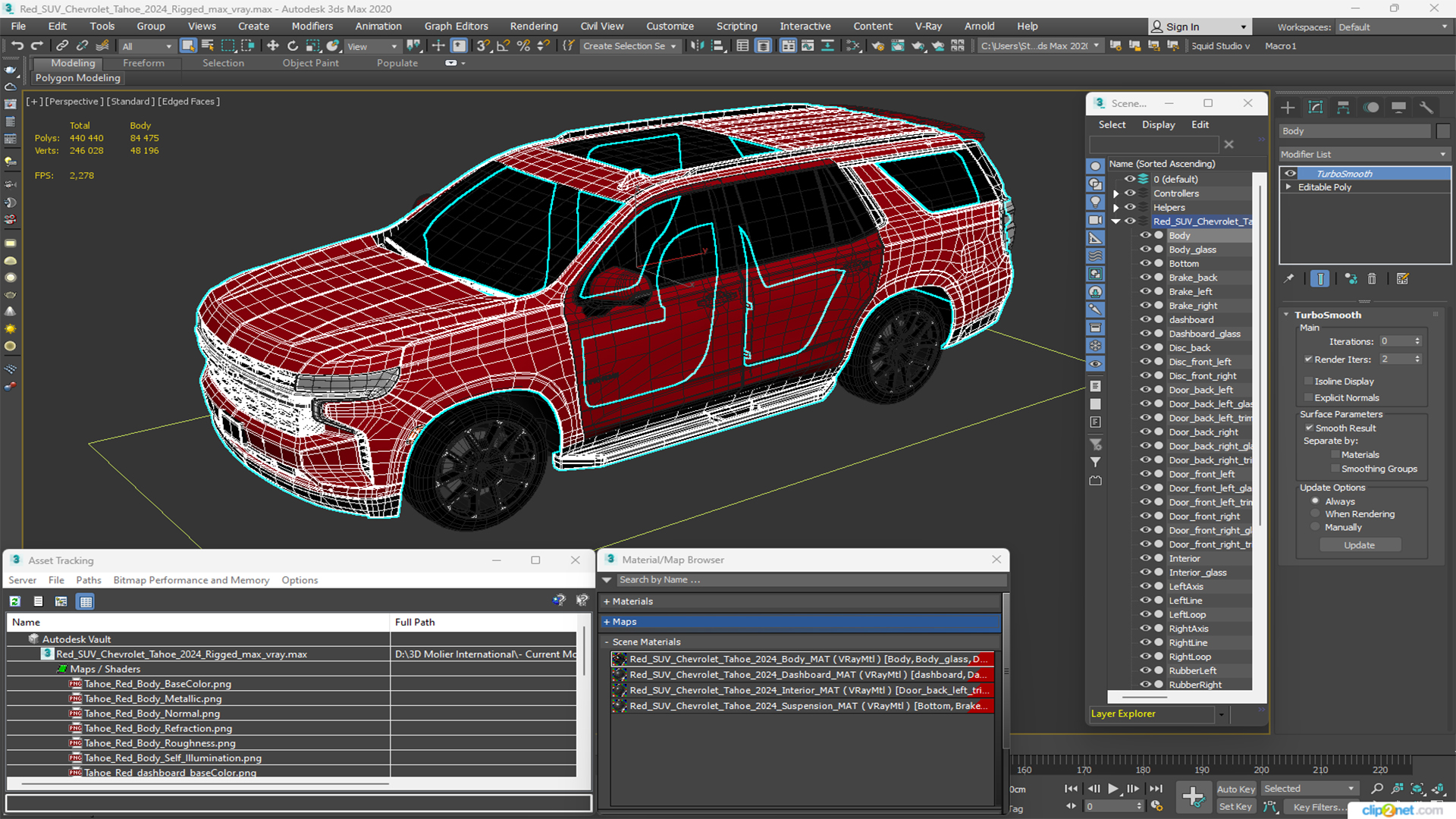
Task: Click the Redo arrow icon
Action: click(36, 46)
